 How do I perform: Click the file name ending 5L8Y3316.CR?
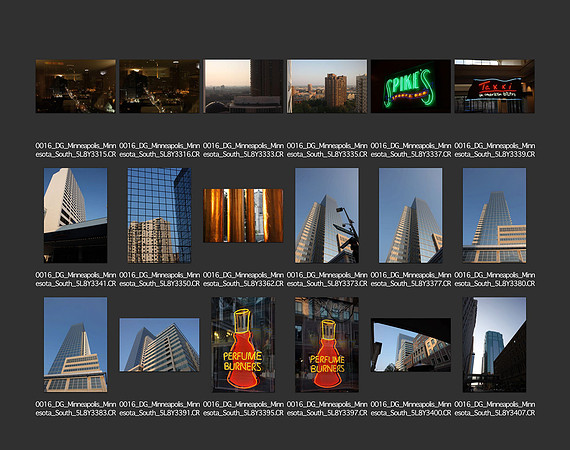coord(160,150)
